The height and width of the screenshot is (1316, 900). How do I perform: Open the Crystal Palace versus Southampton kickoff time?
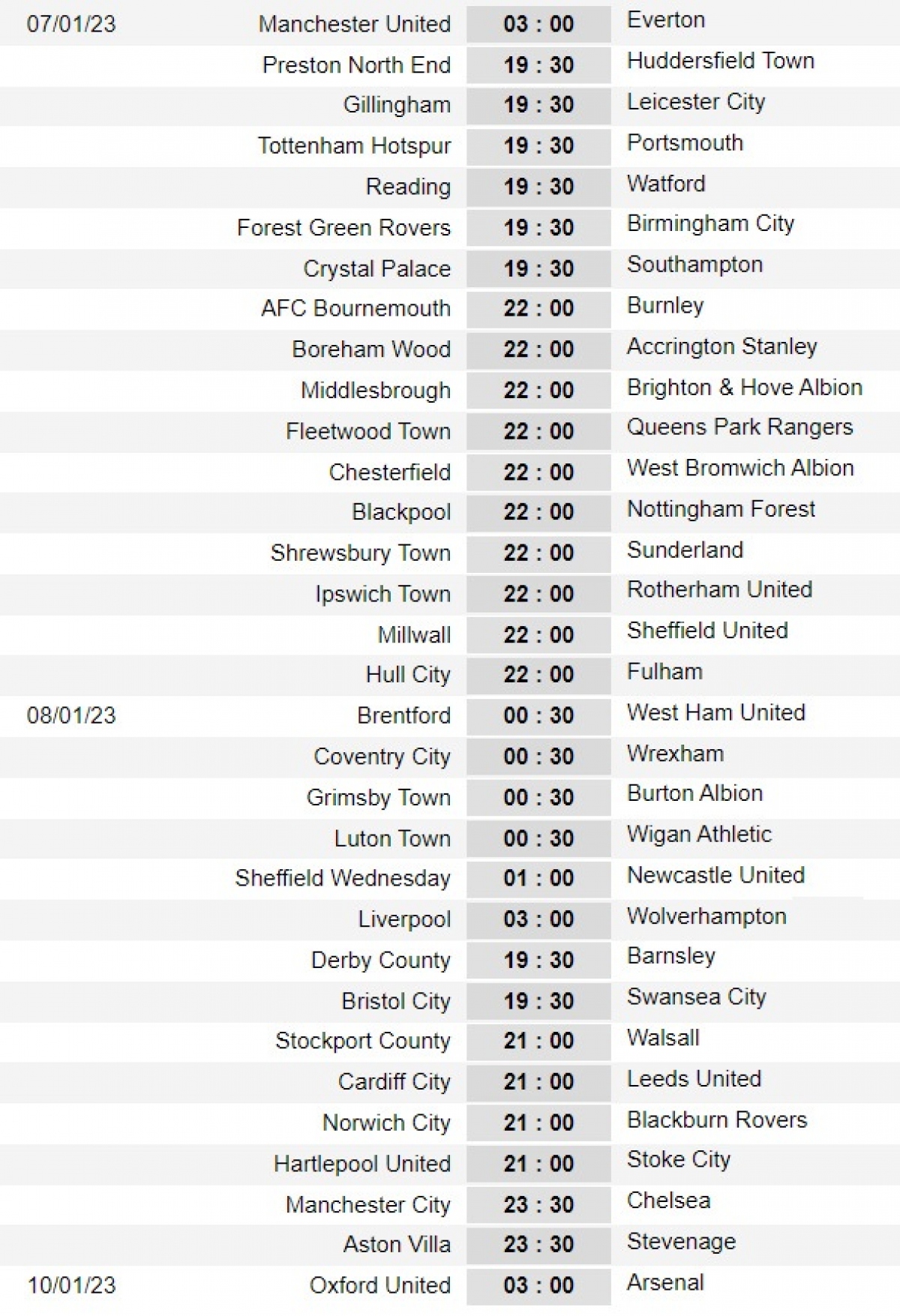click(x=538, y=268)
